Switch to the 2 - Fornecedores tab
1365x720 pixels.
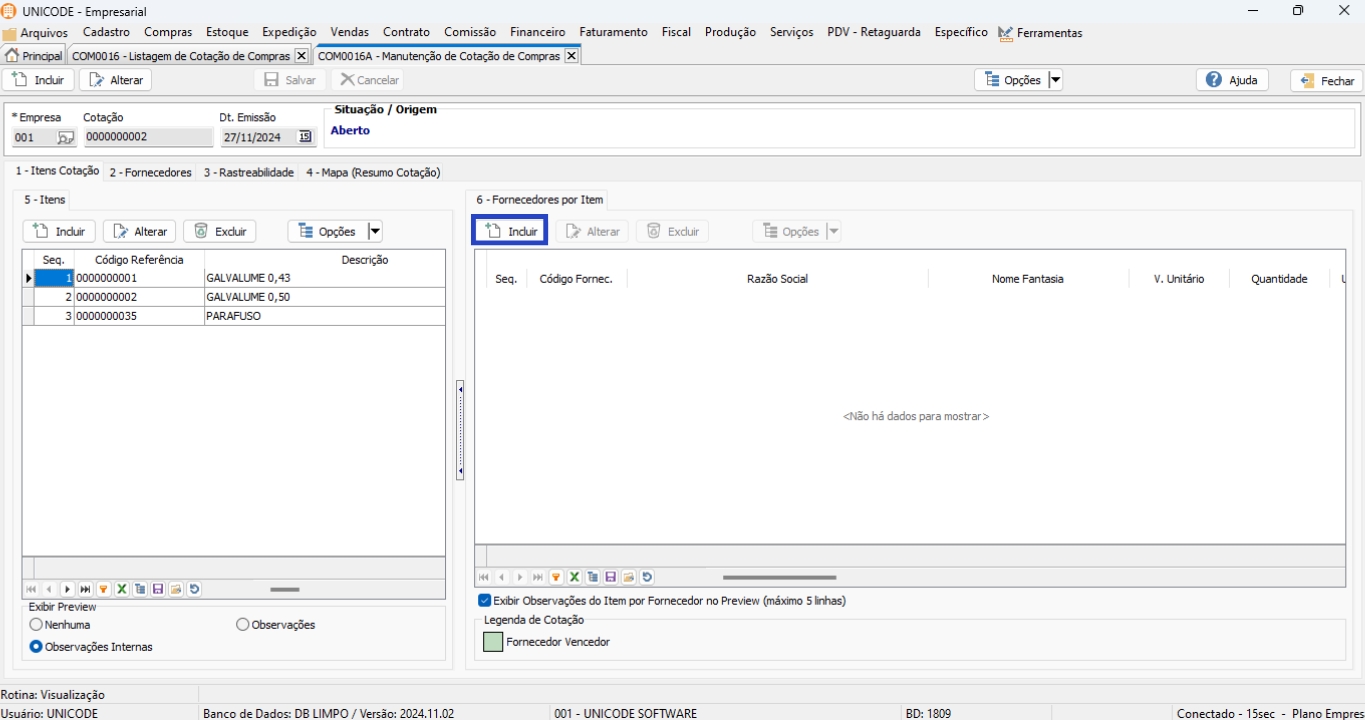150,172
